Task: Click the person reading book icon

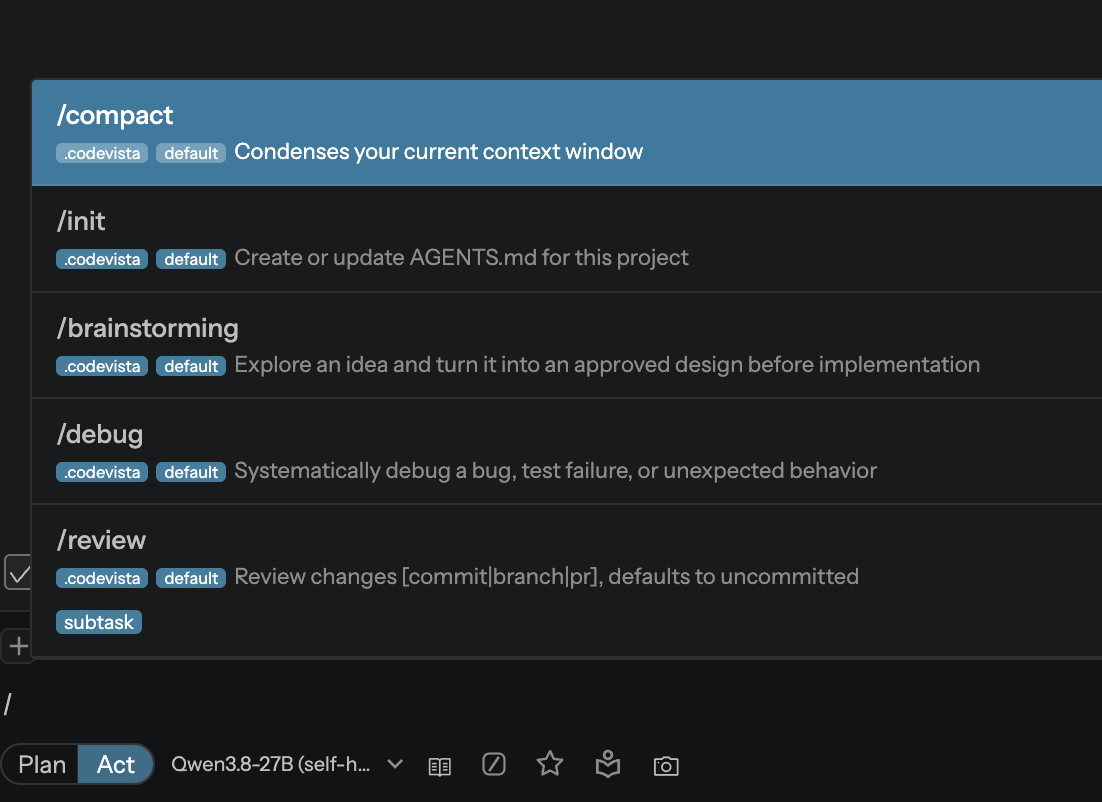Action: (608, 764)
